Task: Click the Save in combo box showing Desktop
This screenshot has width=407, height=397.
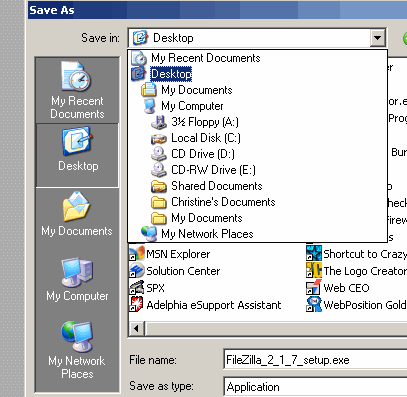Action: point(257,38)
